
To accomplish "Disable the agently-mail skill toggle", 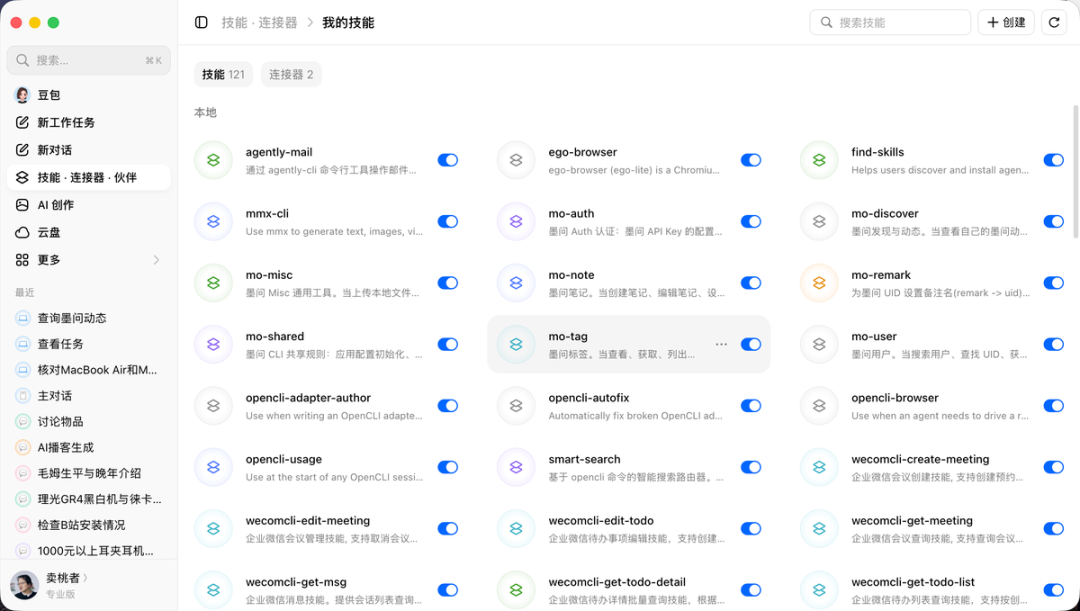I will point(448,160).
